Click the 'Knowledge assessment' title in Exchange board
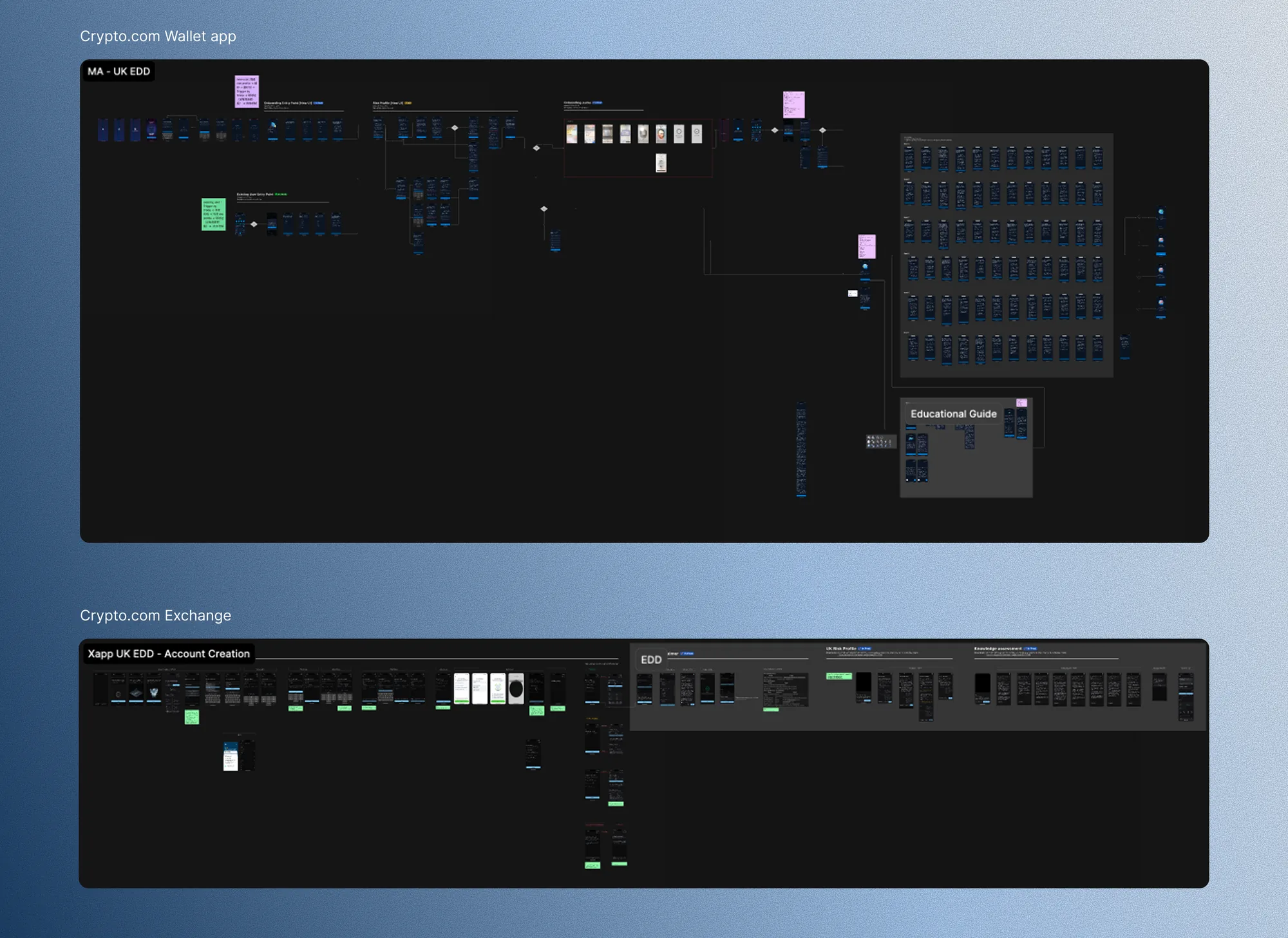The image size is (1288, 938). (998, 649)
